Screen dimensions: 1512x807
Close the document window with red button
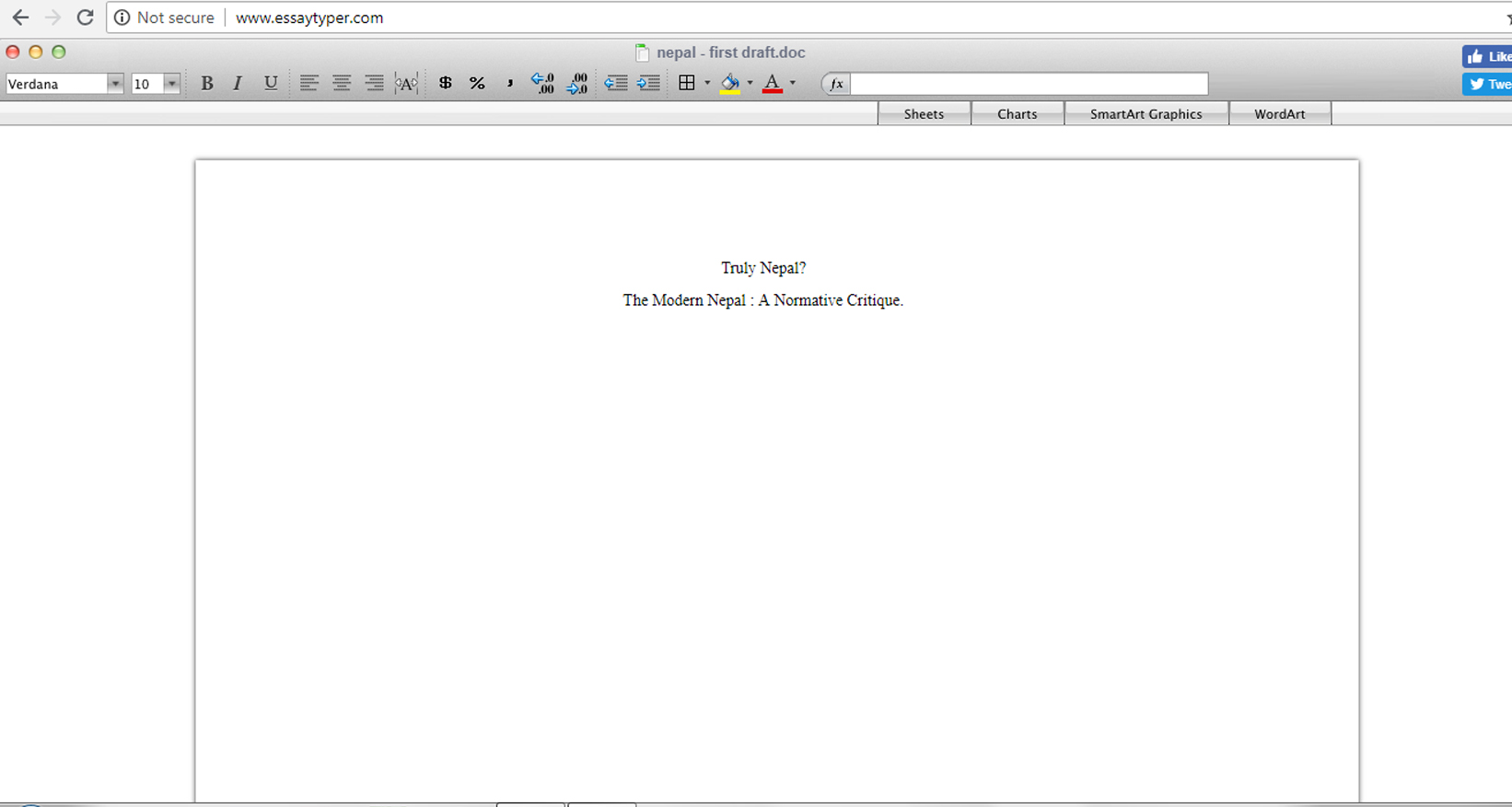pyautogui.click(x=13, y=52)
